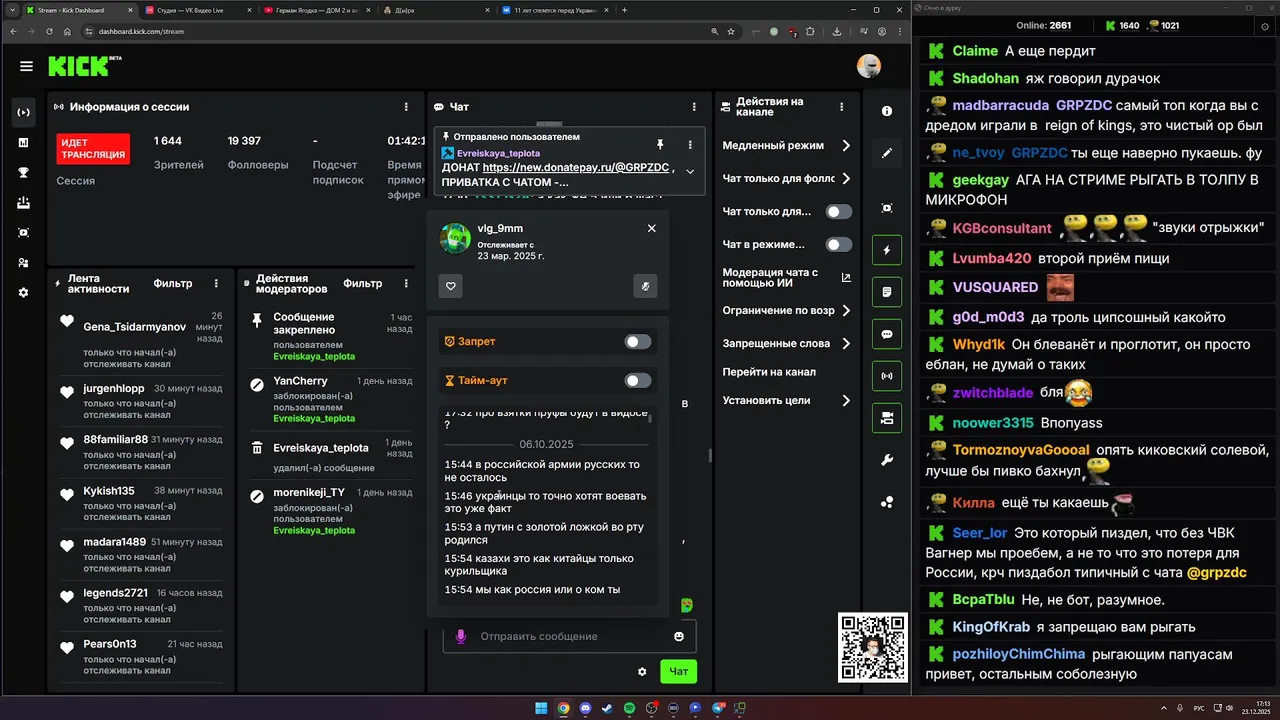Select the Stream icon in the left sidebar
This screenshot has height=720, width=1280.
pyautogui.click(x=24, y=112)
